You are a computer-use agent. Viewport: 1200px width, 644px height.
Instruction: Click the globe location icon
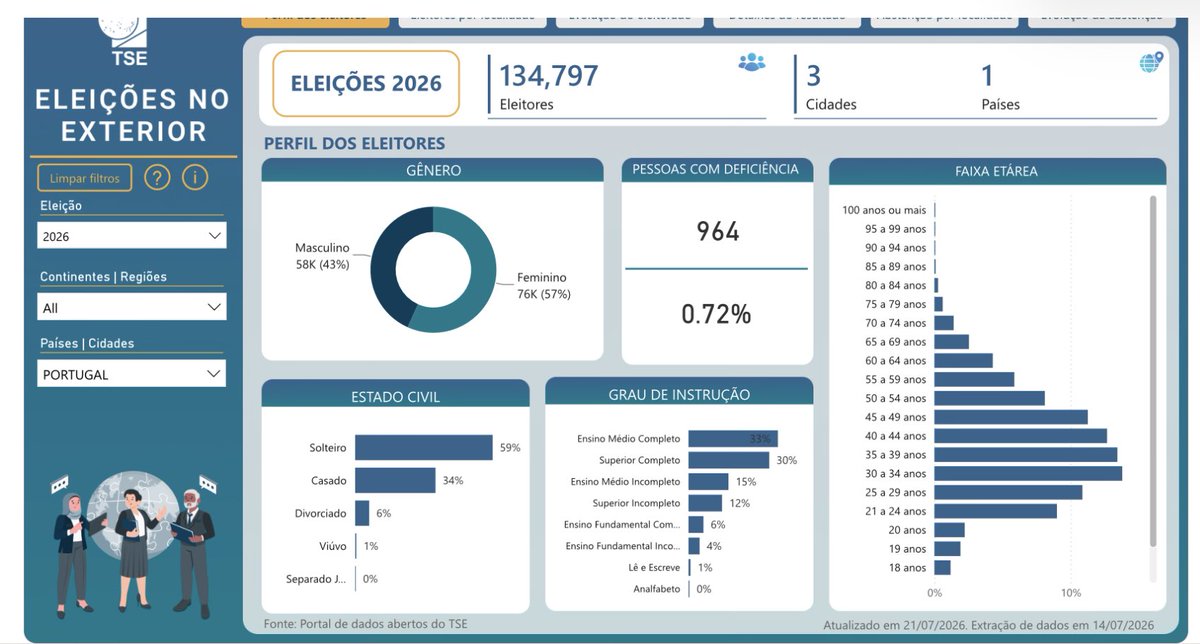tap(1151, 62)
